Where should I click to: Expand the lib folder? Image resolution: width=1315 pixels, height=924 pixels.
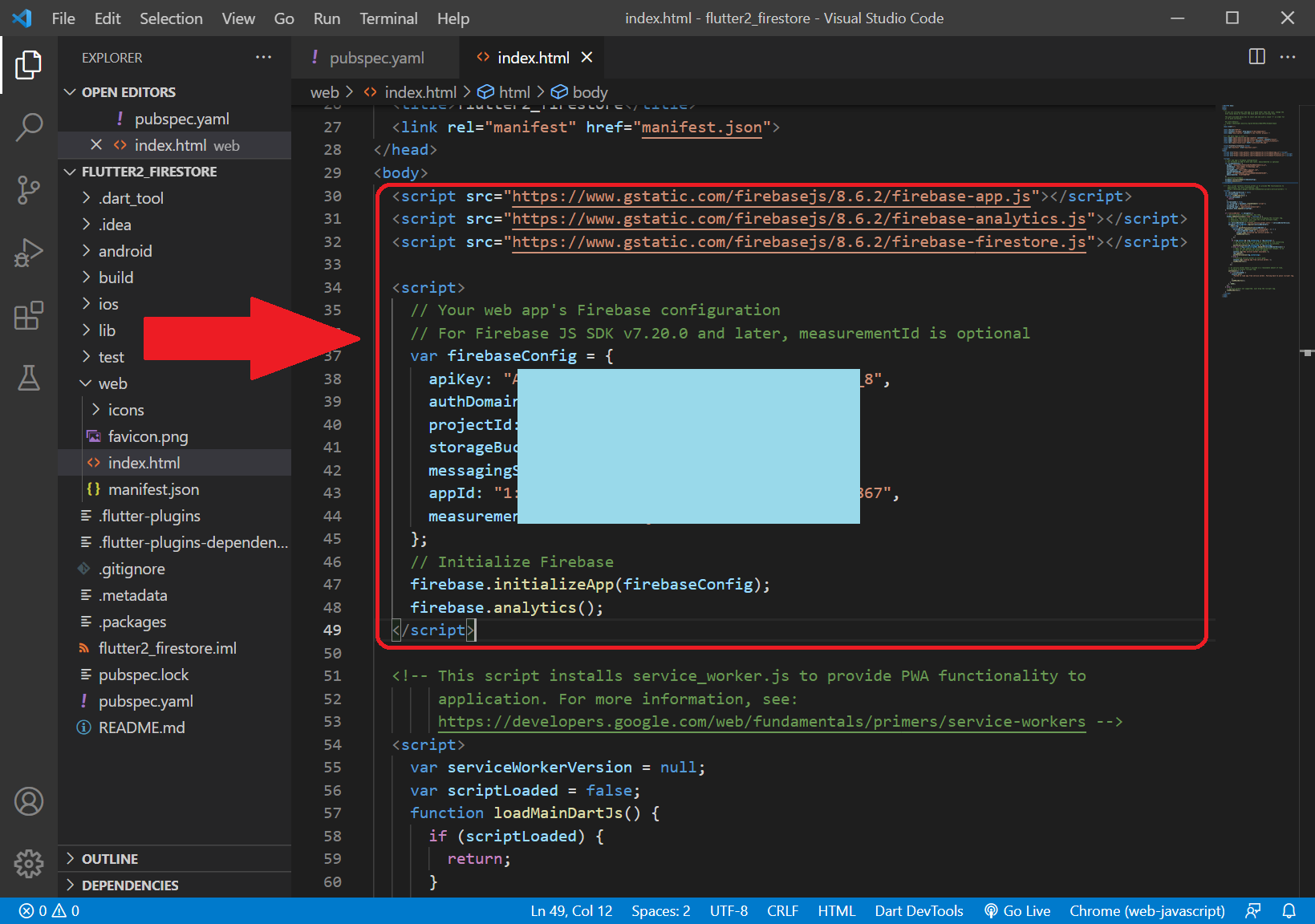(107, 330)
